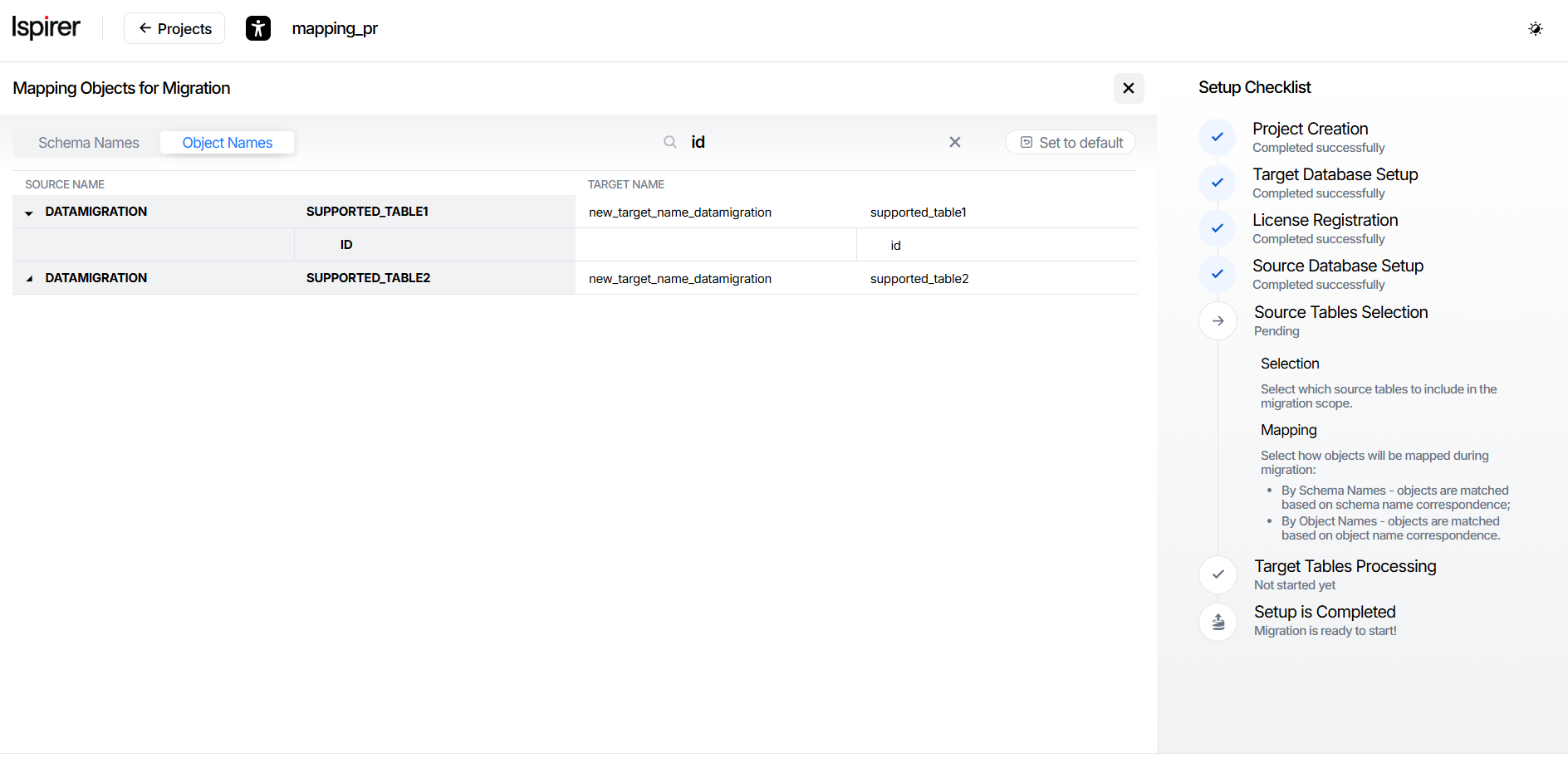Edit target name supported_table2
Screen dimensions: 1568x762
click(919, 279)
